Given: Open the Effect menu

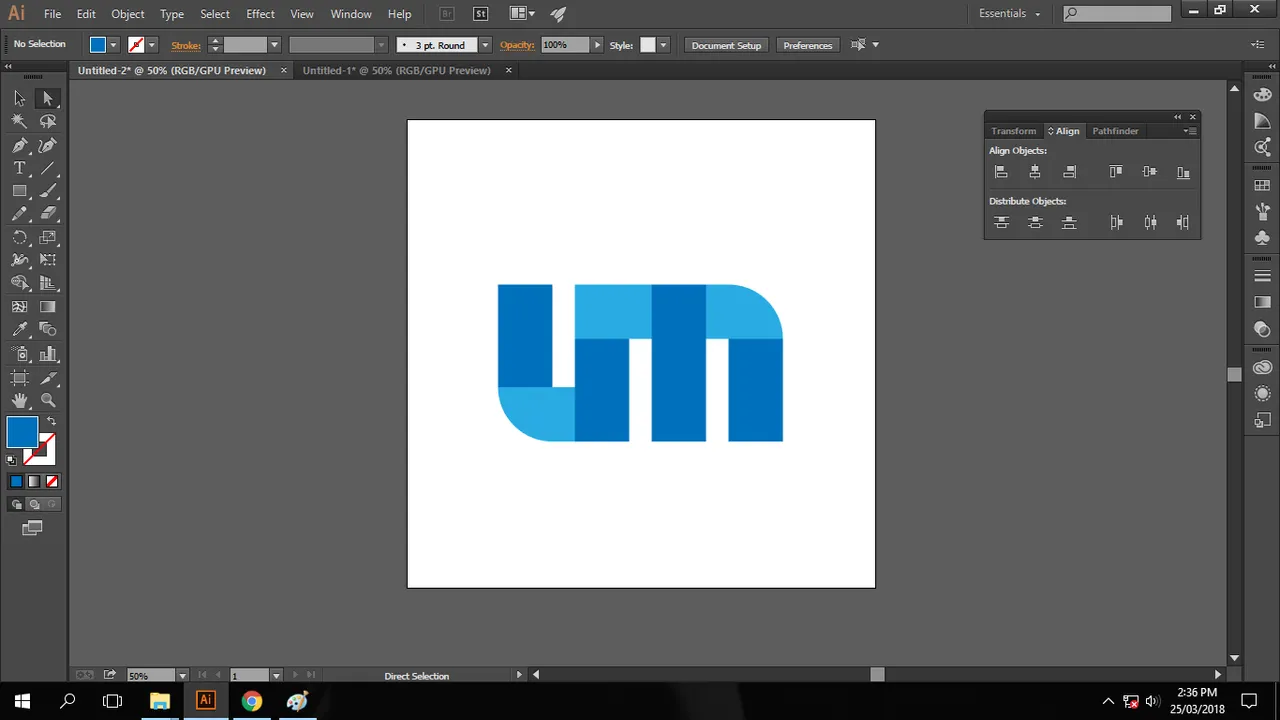Looking at the screenshot, I should click(x=260, y=14).
